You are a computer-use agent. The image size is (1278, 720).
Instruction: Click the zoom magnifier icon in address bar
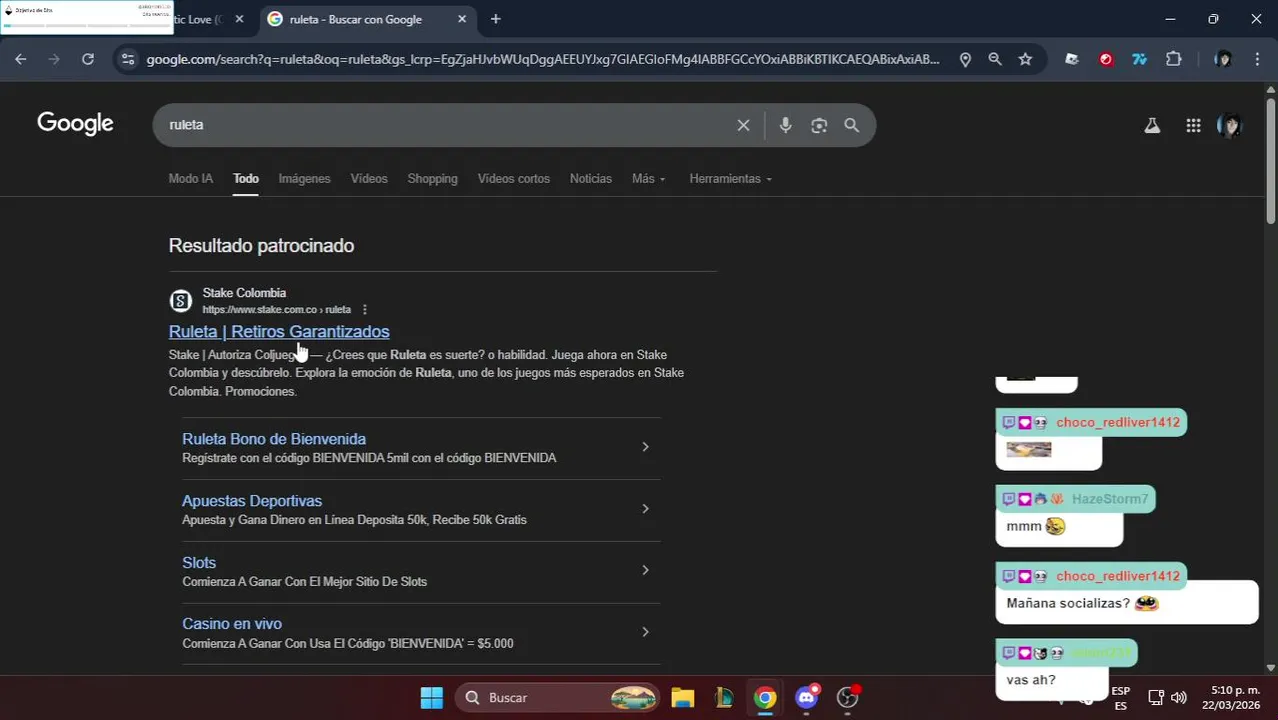(x=995, y=59)
